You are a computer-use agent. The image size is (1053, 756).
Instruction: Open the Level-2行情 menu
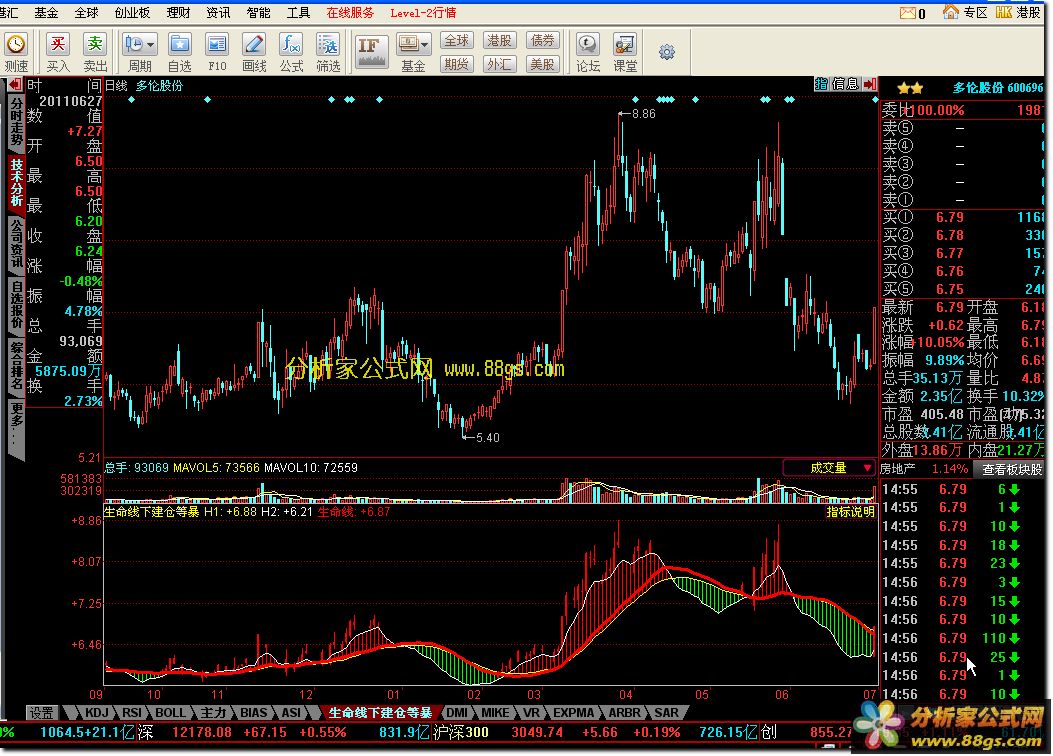[x=423, y=12]
